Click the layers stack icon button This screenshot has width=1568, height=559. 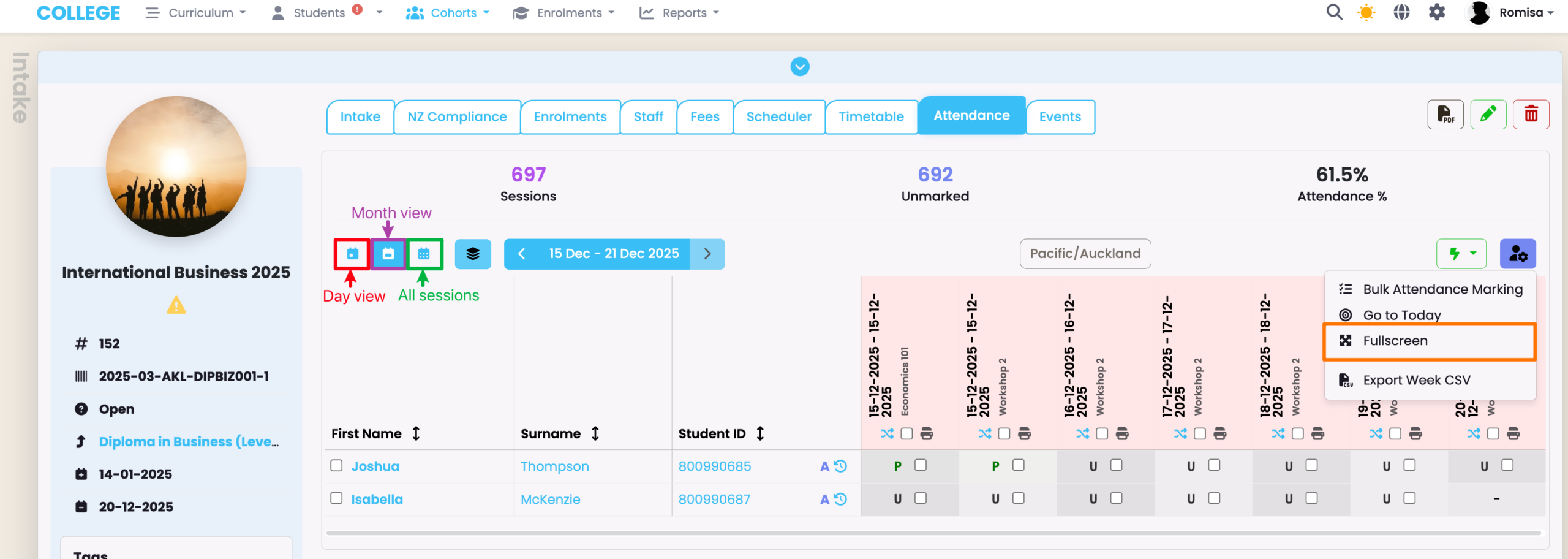tap(473, 254)
